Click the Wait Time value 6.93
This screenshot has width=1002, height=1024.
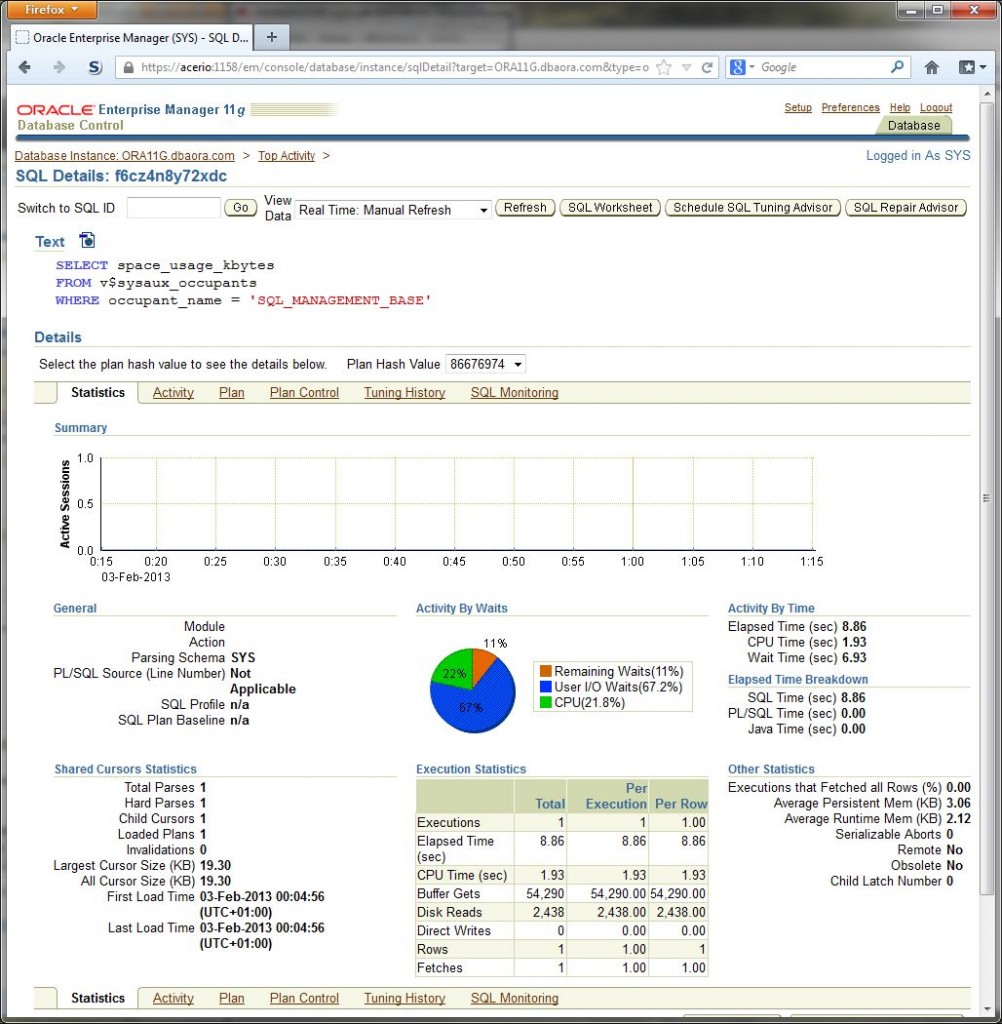pyautogui.click(x=854, y=658)
